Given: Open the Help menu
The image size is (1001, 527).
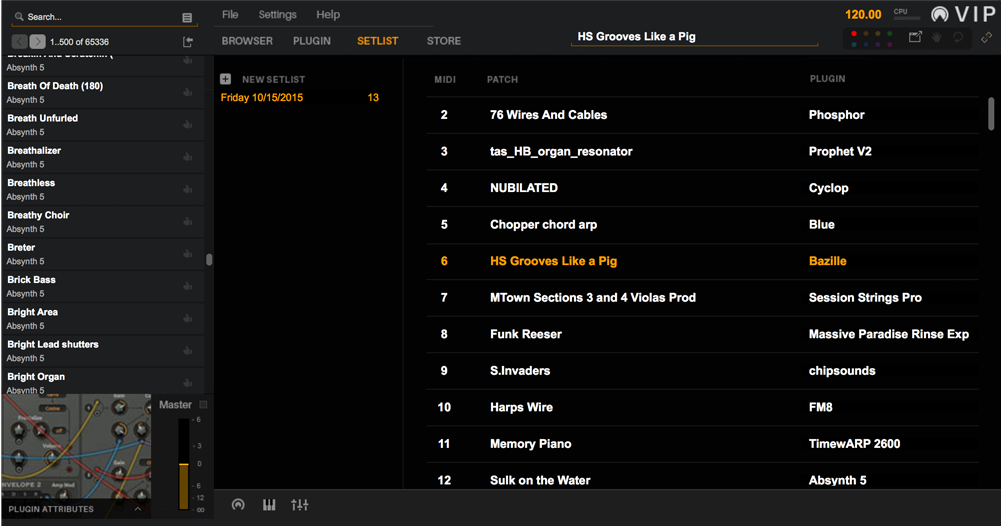Looking at the screenshot, I should click(327, 14).
